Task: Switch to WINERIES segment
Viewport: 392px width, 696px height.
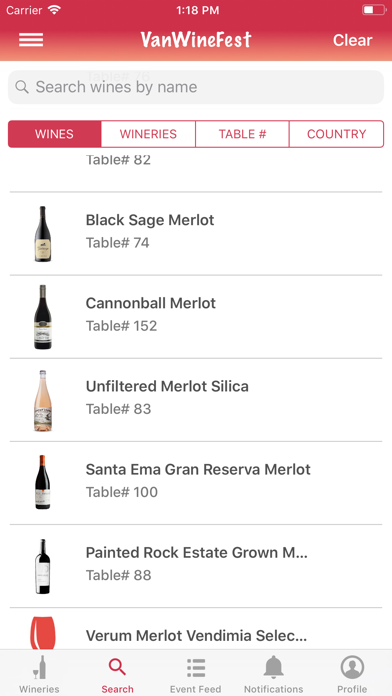Action: [x=148, y=134]
